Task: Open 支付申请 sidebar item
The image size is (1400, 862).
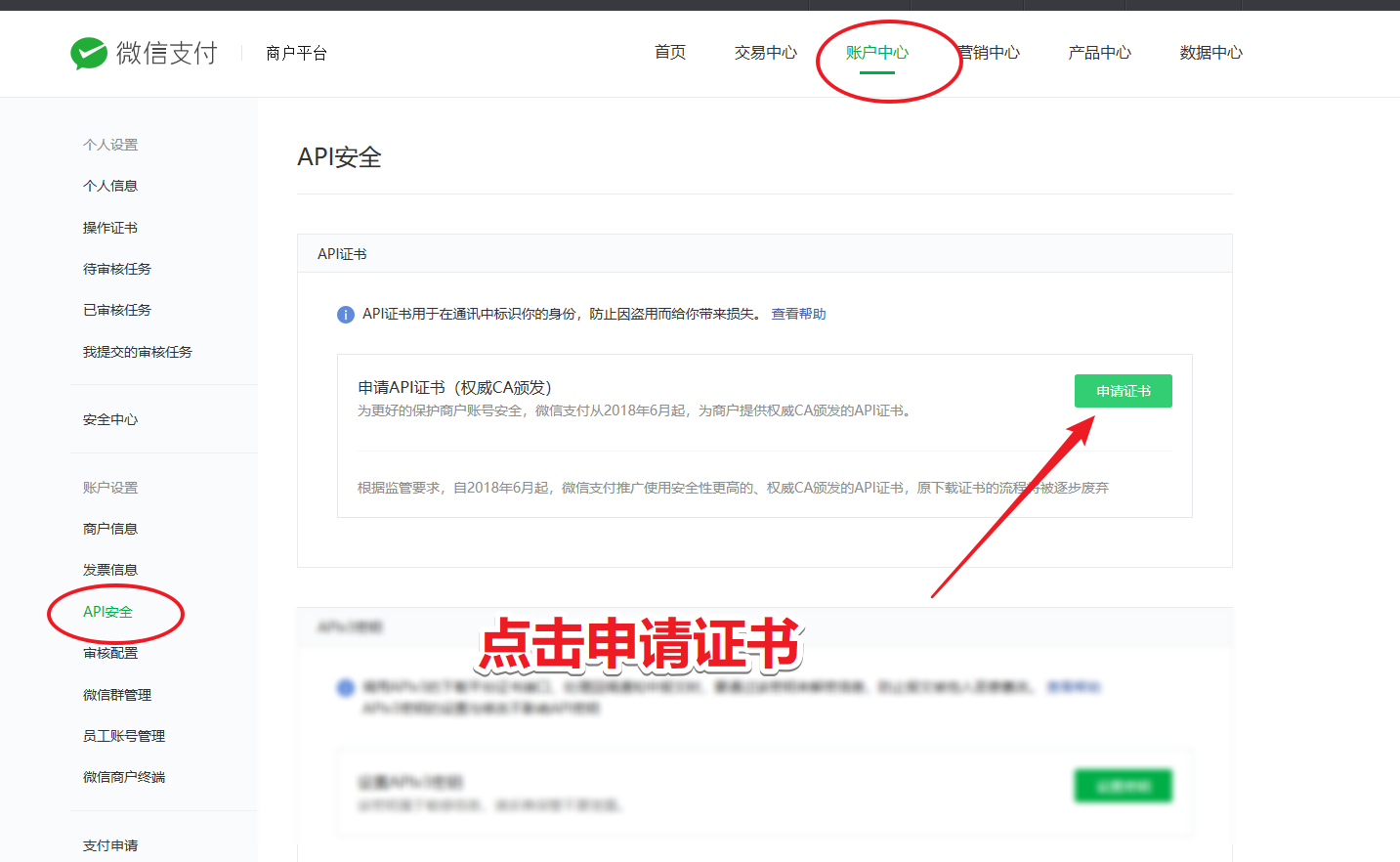Action: 110,845
